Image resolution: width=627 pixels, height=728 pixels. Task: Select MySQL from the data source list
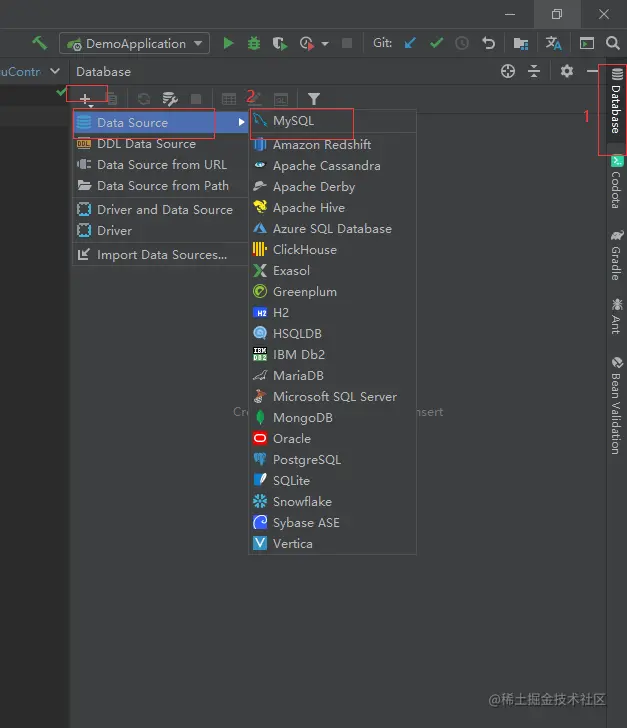coord(333,121)
